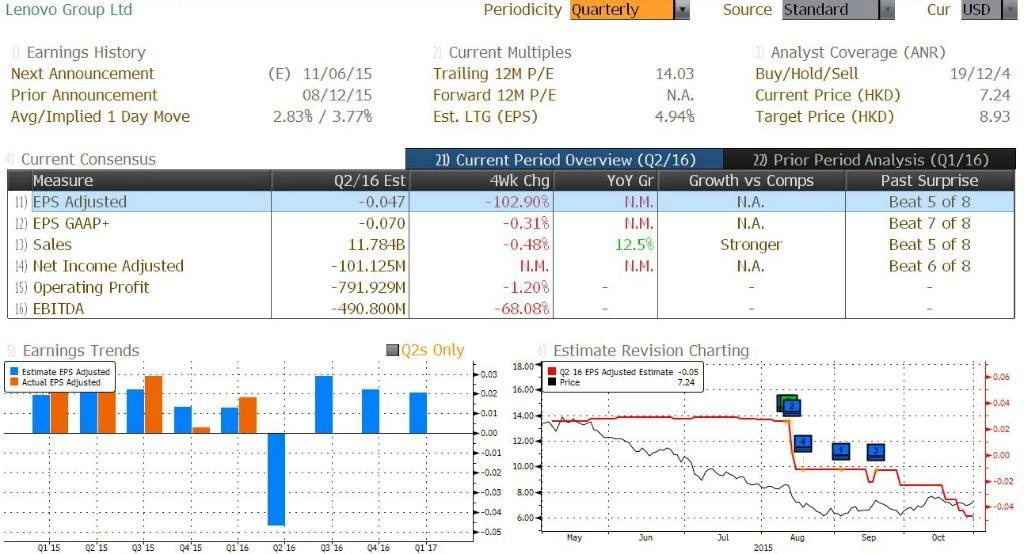Open the Periodicity Quarterly dropdown arrow
This screenshot has height=554, width=1024.
click(x=682, y=10)
